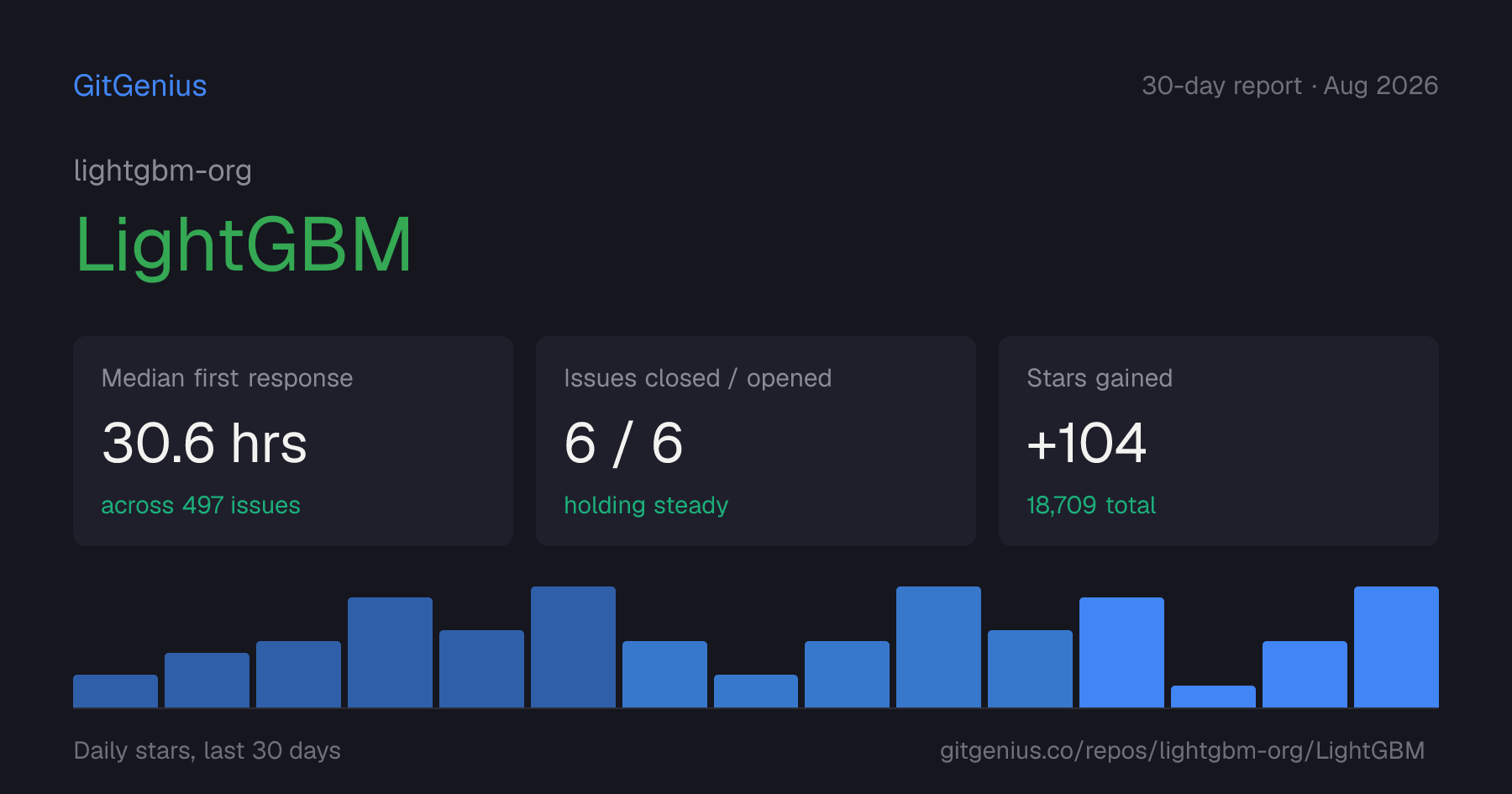1512x794 pixels.
Task: Select the "Daily stars, last 30 days" caption
Action: pyautogui.click(x=207, y=750)
